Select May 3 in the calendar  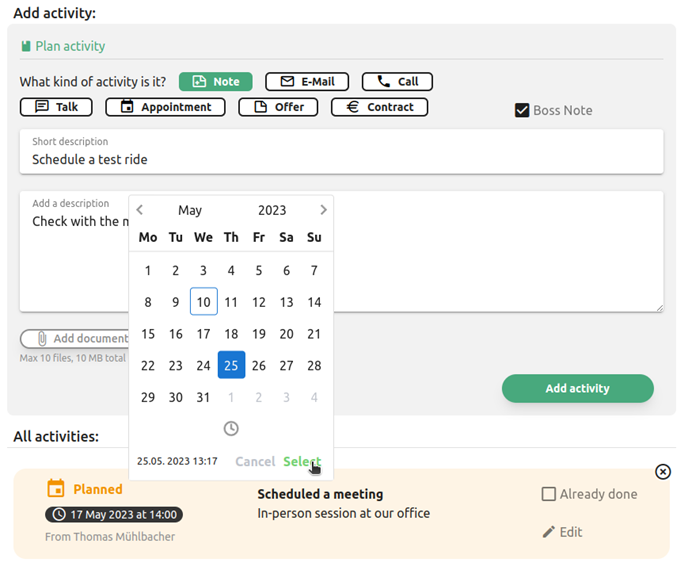[x=204, y=270]
